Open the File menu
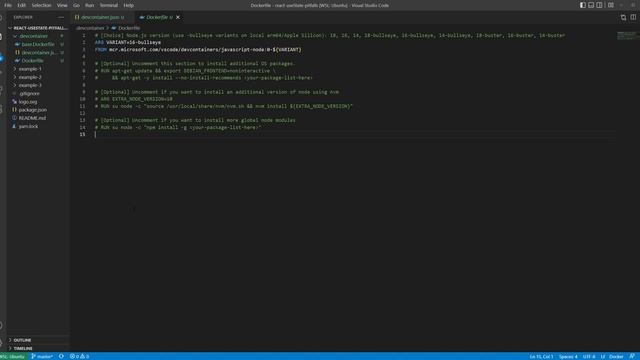The height and width of the screenshot is (360, 640). (x=8, y=5)
